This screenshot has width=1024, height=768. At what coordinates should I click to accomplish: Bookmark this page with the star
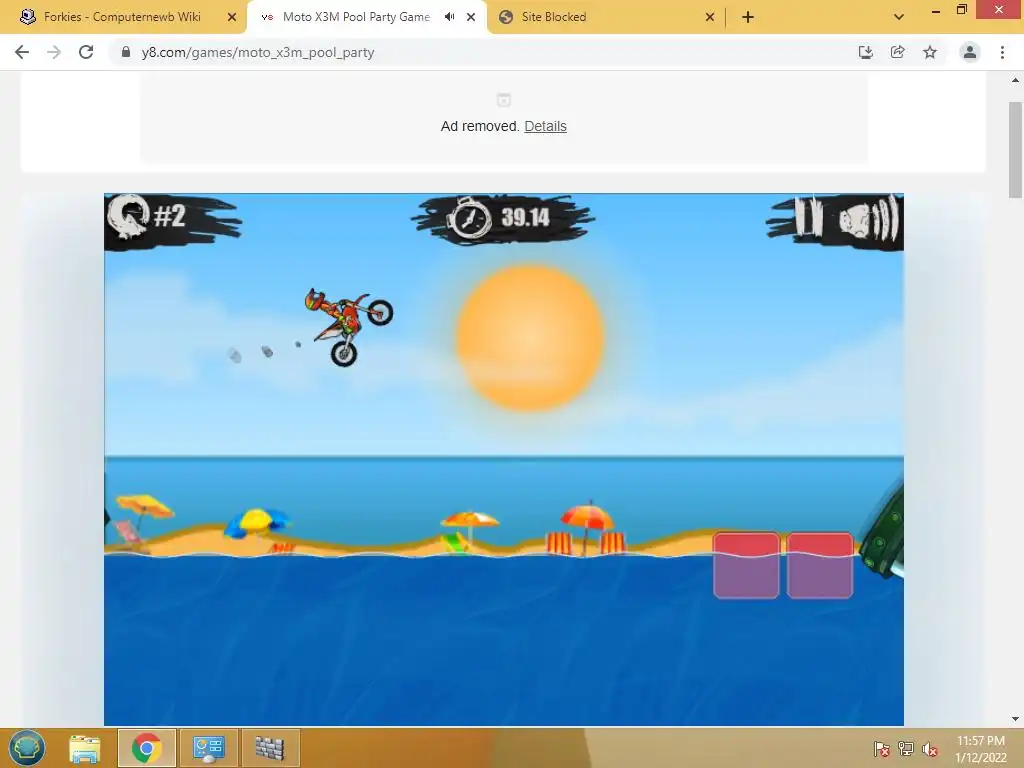pyautogui.click(x=930, y=52)
